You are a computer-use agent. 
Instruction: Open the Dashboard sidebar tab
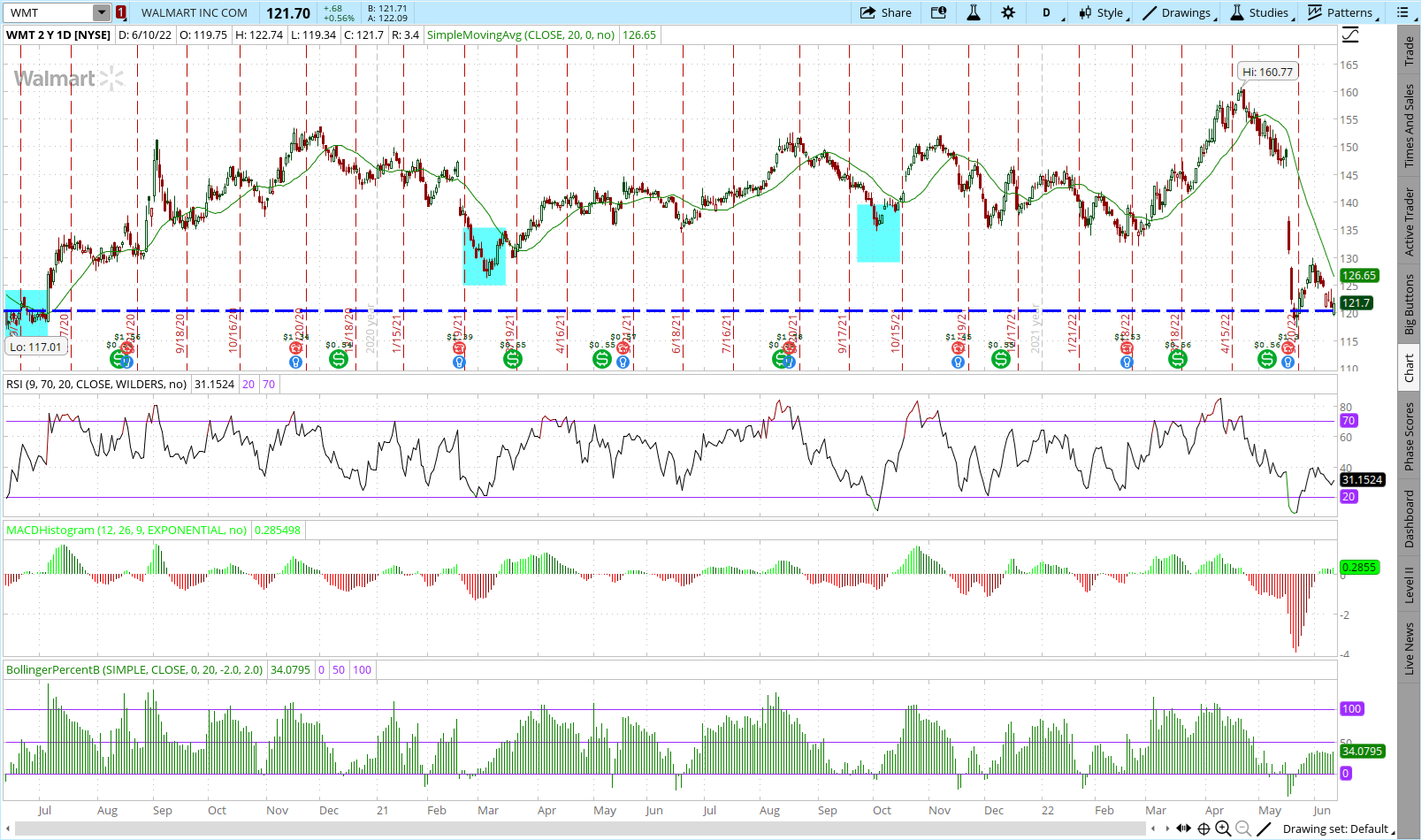point(1409,519)
